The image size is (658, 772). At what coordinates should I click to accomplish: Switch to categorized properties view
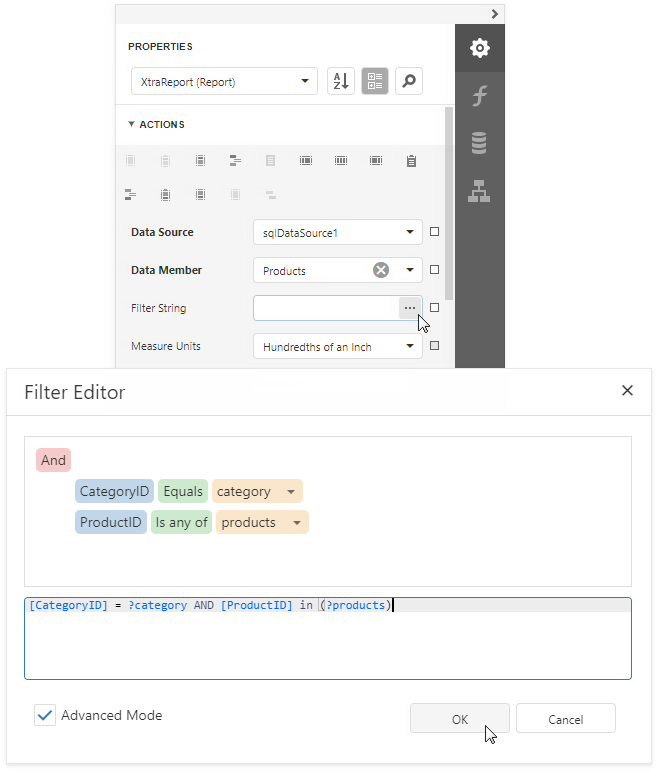375,81
